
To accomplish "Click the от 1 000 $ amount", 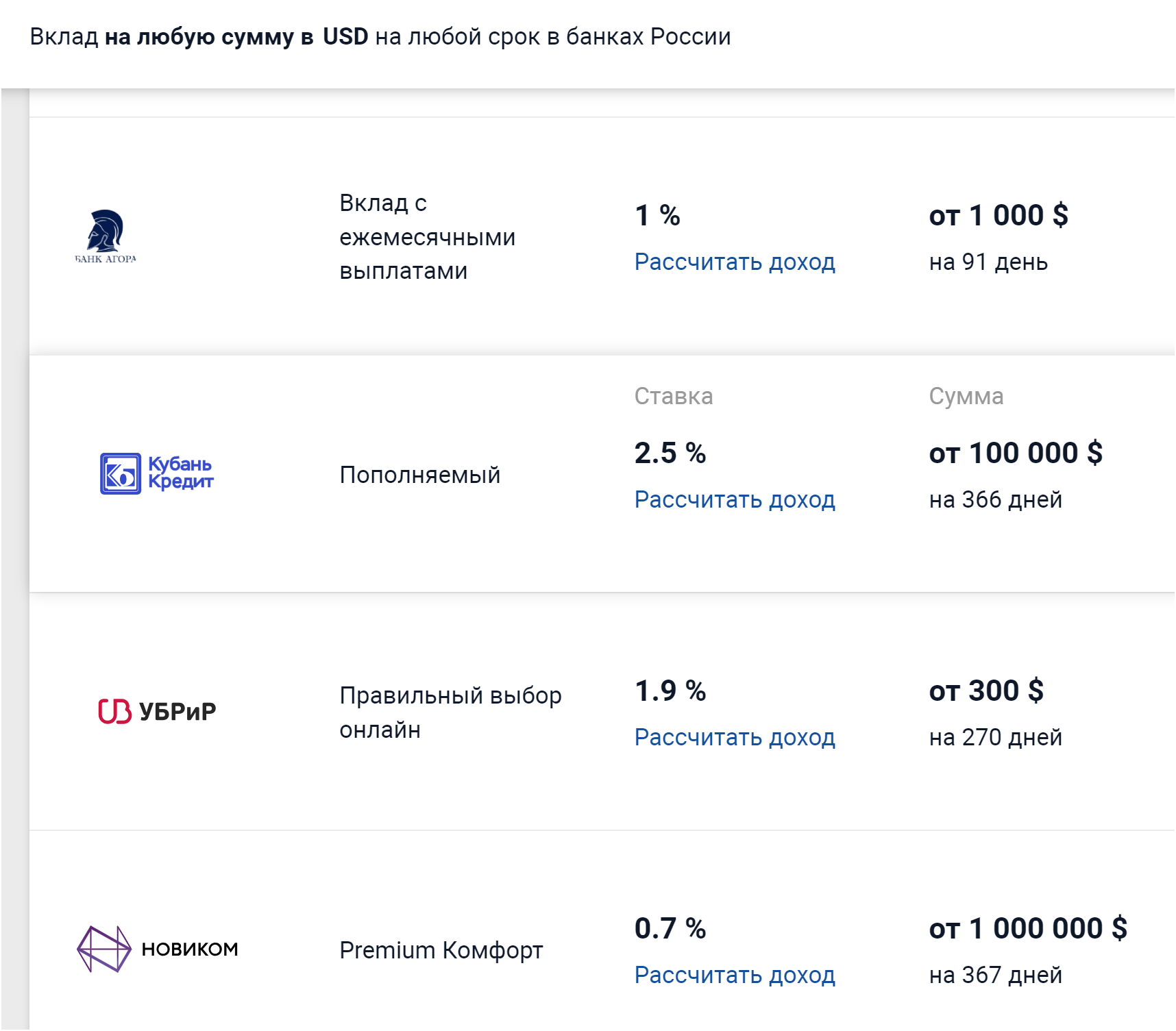I will 999,215.
